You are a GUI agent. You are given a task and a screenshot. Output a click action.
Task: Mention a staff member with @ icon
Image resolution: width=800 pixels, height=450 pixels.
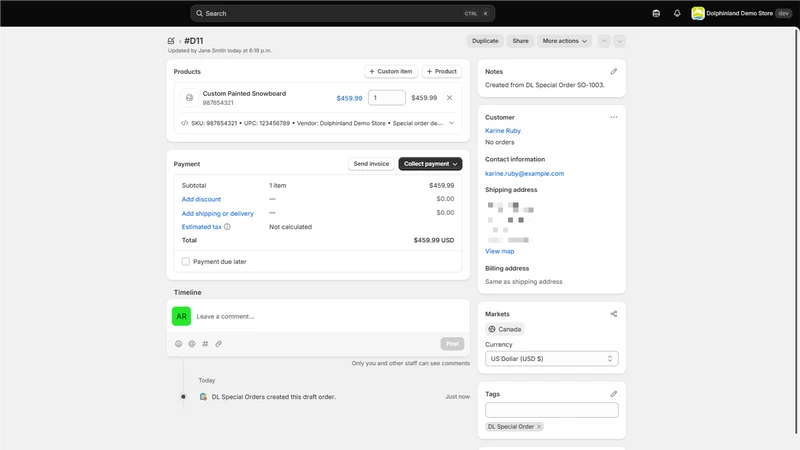tap(192, 344)
